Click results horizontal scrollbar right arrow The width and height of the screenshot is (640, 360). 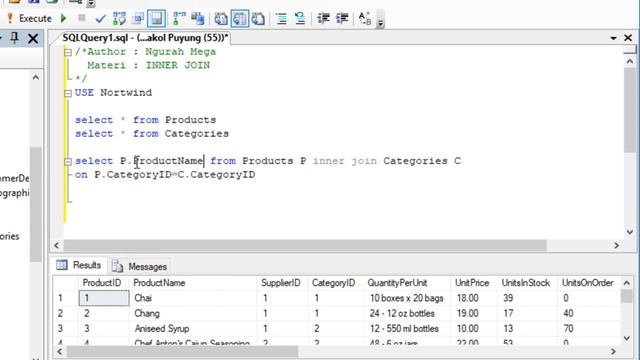coord(613,351)
